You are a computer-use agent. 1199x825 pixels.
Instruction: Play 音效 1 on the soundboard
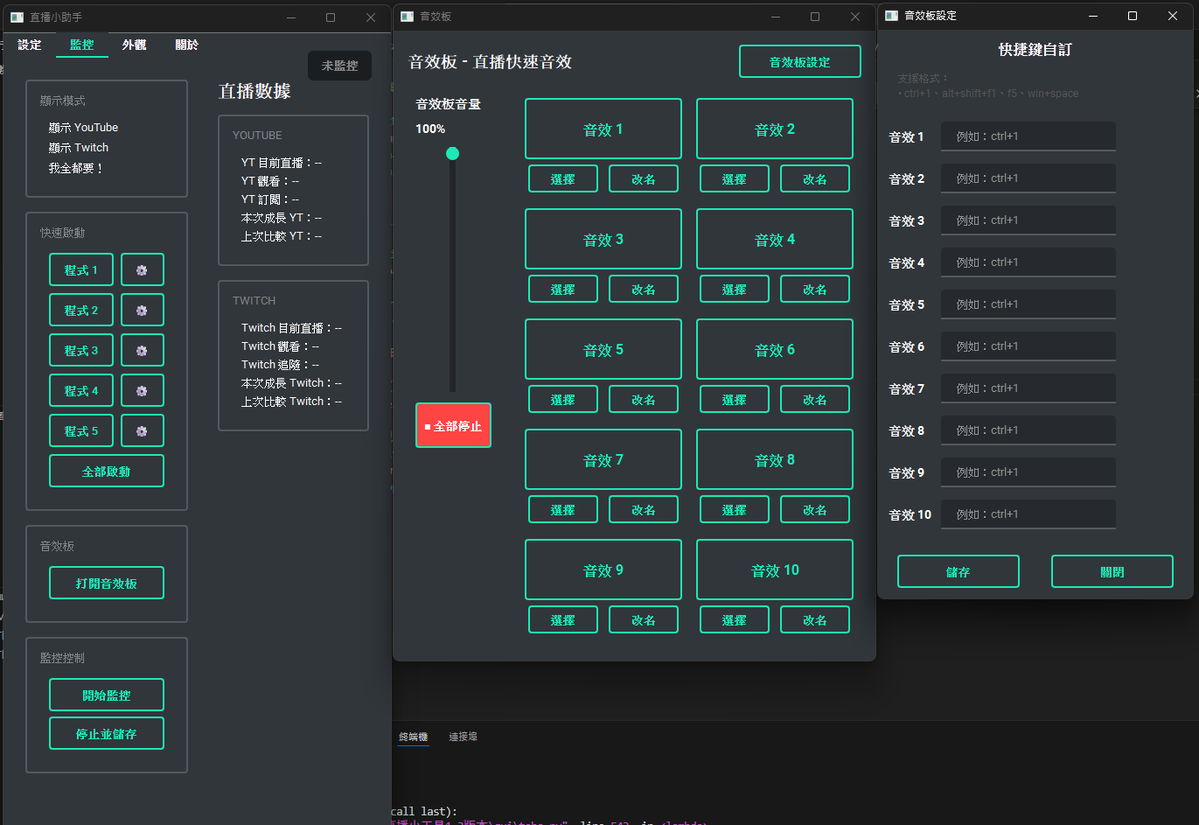[603, 129]
